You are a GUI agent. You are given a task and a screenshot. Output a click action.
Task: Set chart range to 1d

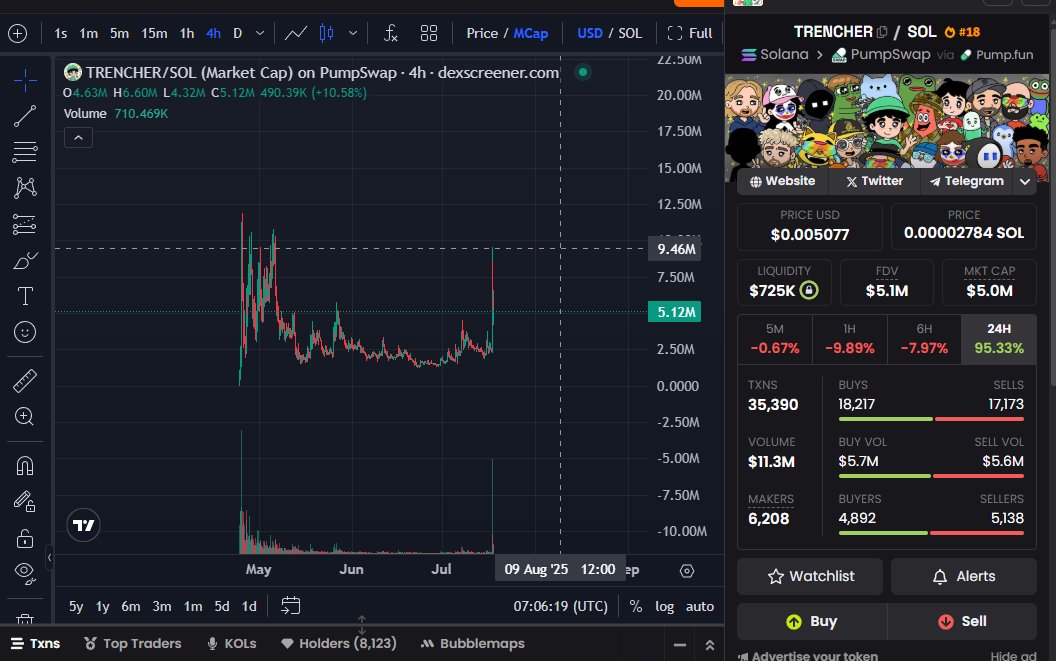click(x=249, y=606)
